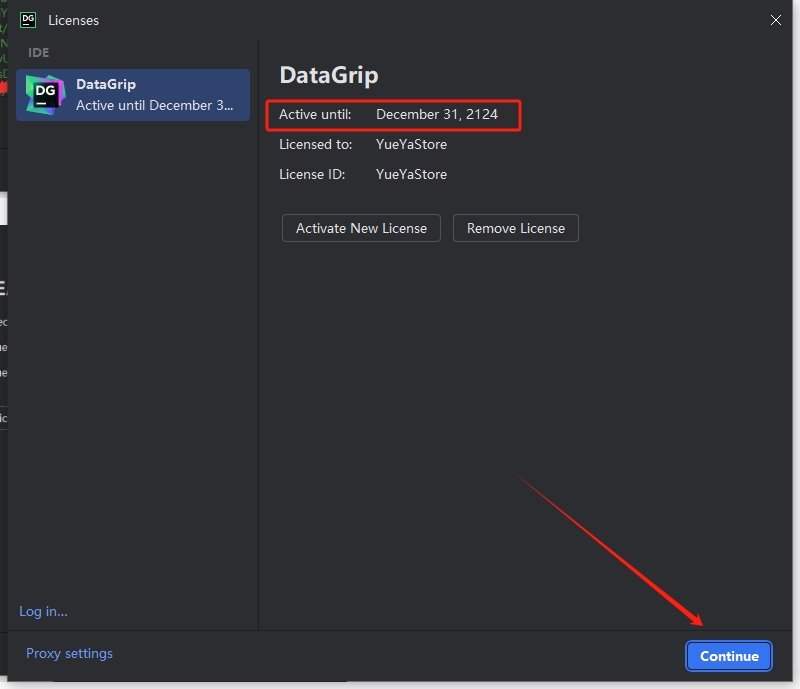
Task: Open the Log in link
Action: pos(42,611)
